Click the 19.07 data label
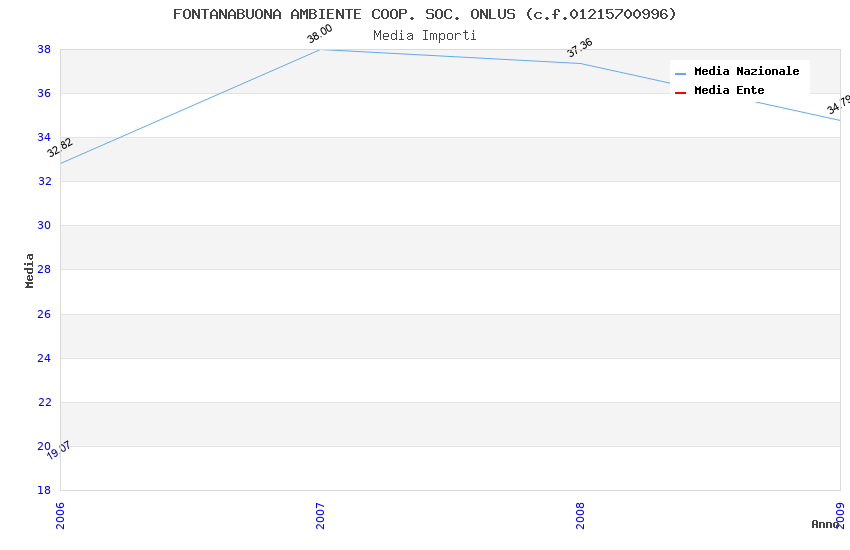850x550 pixels. [59, 450]
